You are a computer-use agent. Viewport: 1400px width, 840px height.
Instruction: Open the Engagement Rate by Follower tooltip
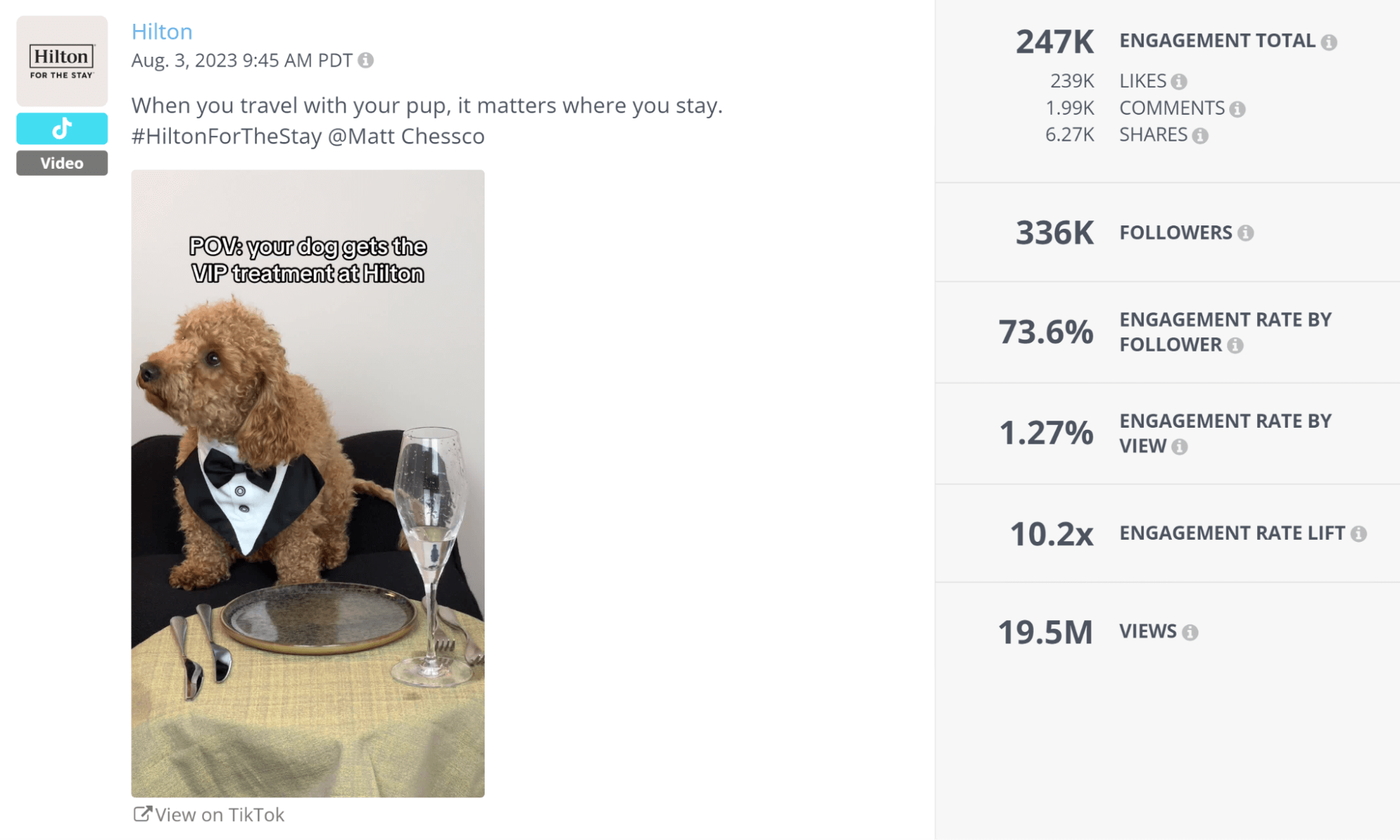1235,344
